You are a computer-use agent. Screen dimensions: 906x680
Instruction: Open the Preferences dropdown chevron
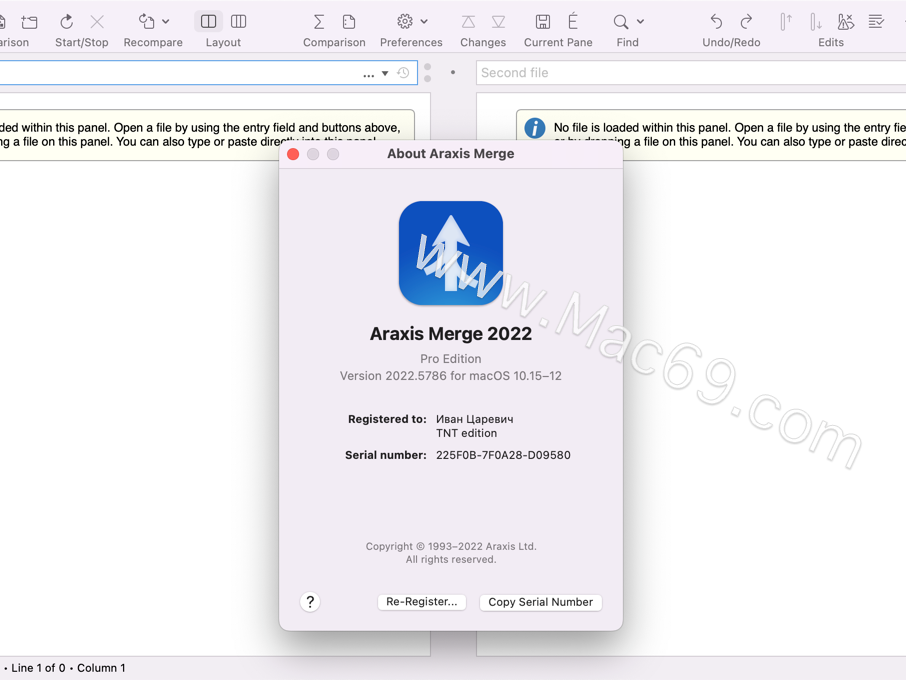click(x=422, y=20)
